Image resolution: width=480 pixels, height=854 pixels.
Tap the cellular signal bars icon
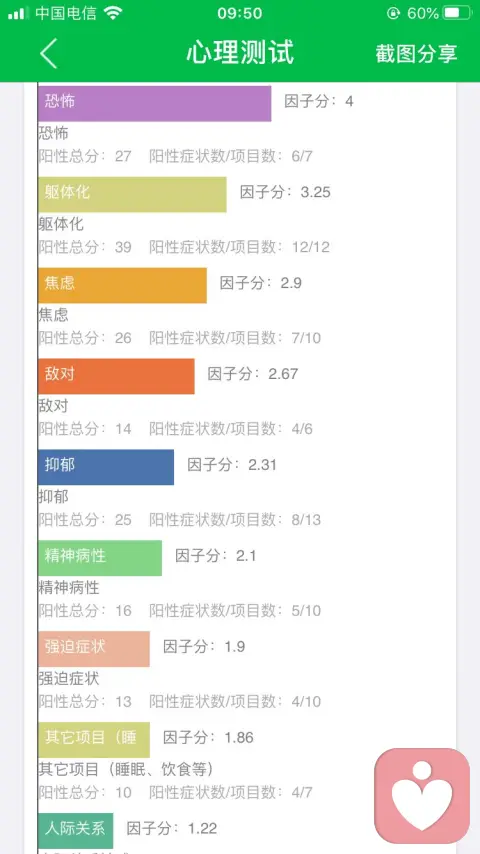tap(18, 13)
